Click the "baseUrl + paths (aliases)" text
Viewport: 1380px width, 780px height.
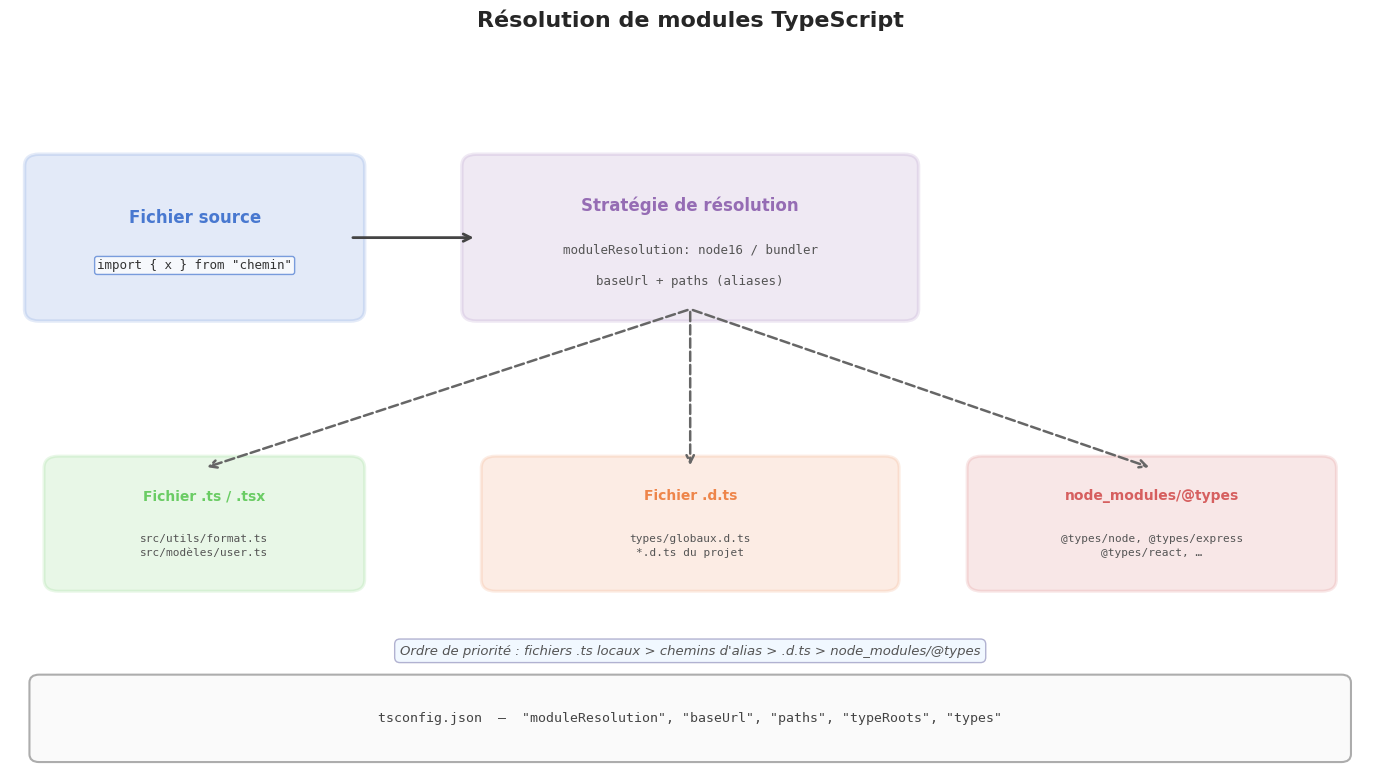pos(690,281)
